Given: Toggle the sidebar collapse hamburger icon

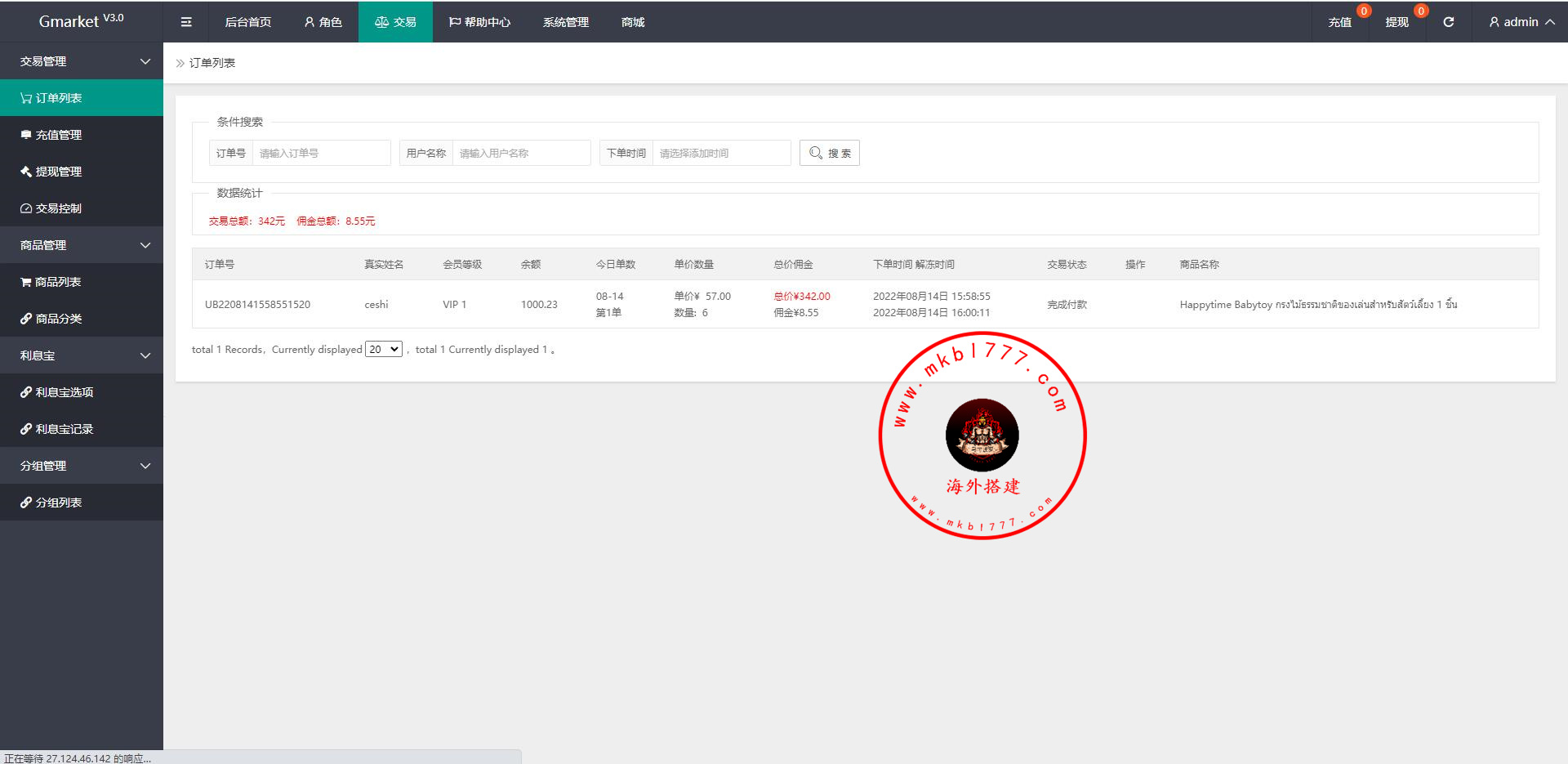Looking at the screenshot, I should pyautogui.click(x=186, y=22).
